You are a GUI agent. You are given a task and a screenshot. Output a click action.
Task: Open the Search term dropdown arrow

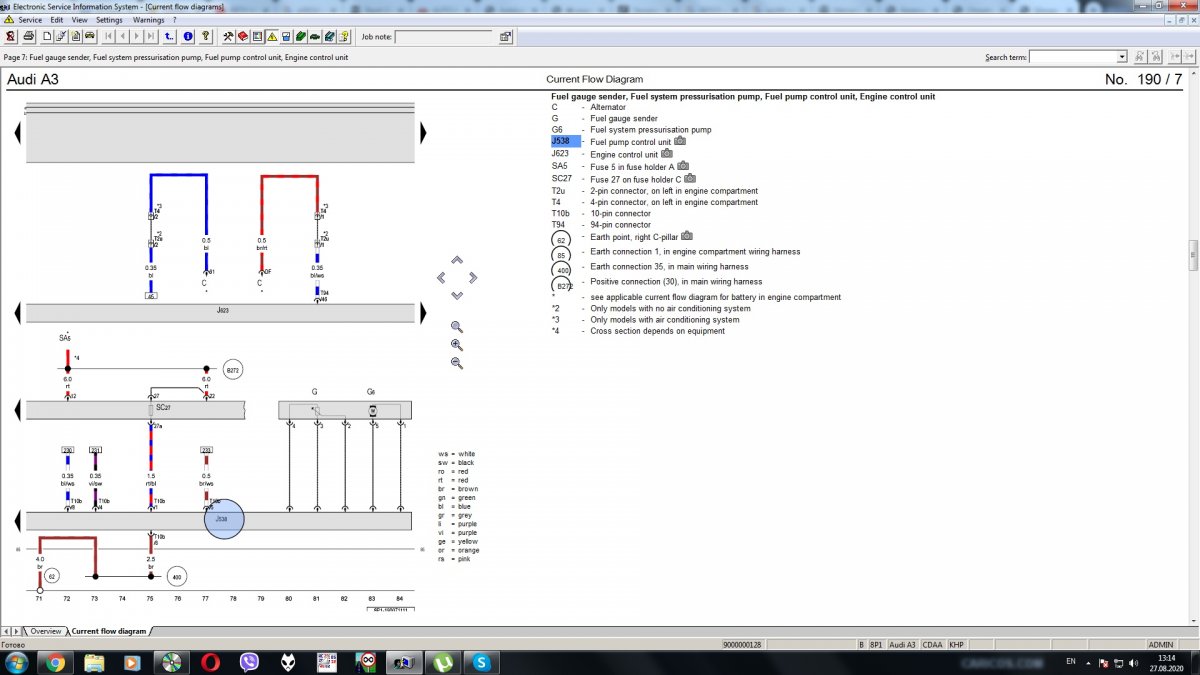1122,58
